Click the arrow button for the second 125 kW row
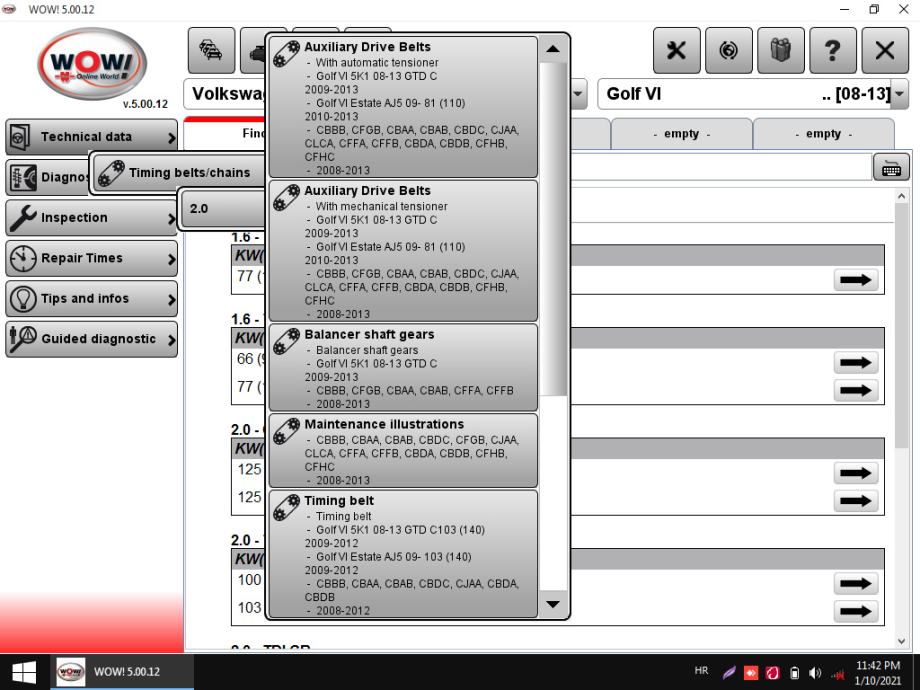Image resolution: width=920 pixels, height=690 pixels. pos(856,501)
